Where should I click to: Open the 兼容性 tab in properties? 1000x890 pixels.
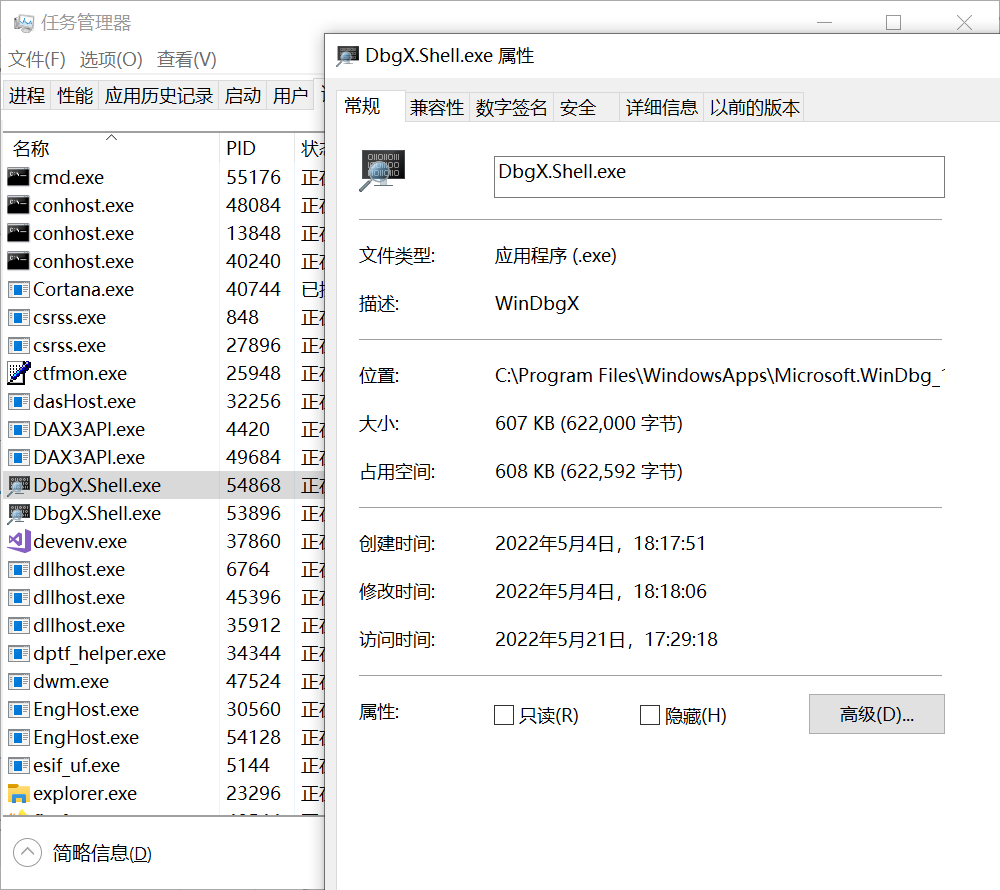(437, 107)
